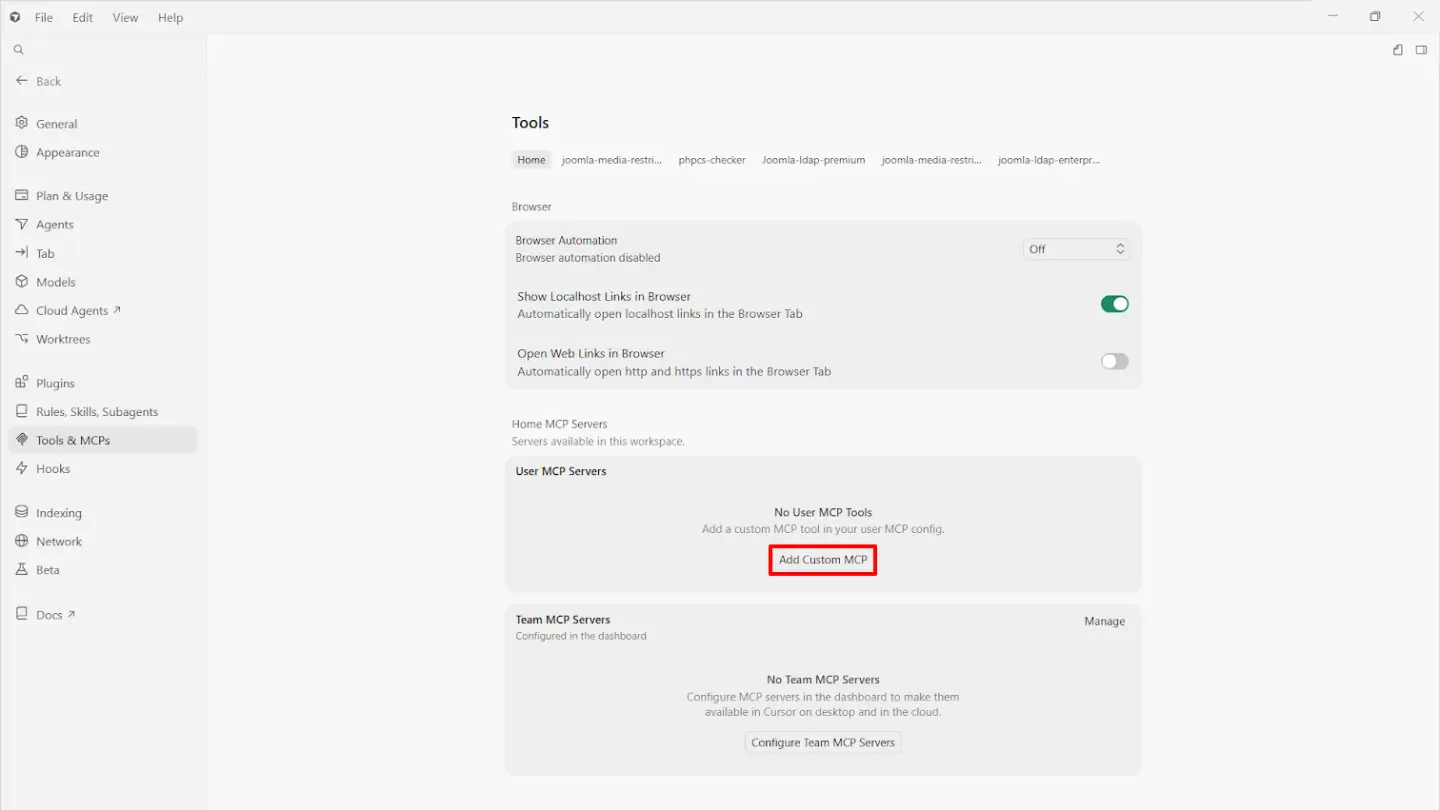Select Tools & MCPs in the sidebar
1440x810 pixels.
[x=103, y=440]
